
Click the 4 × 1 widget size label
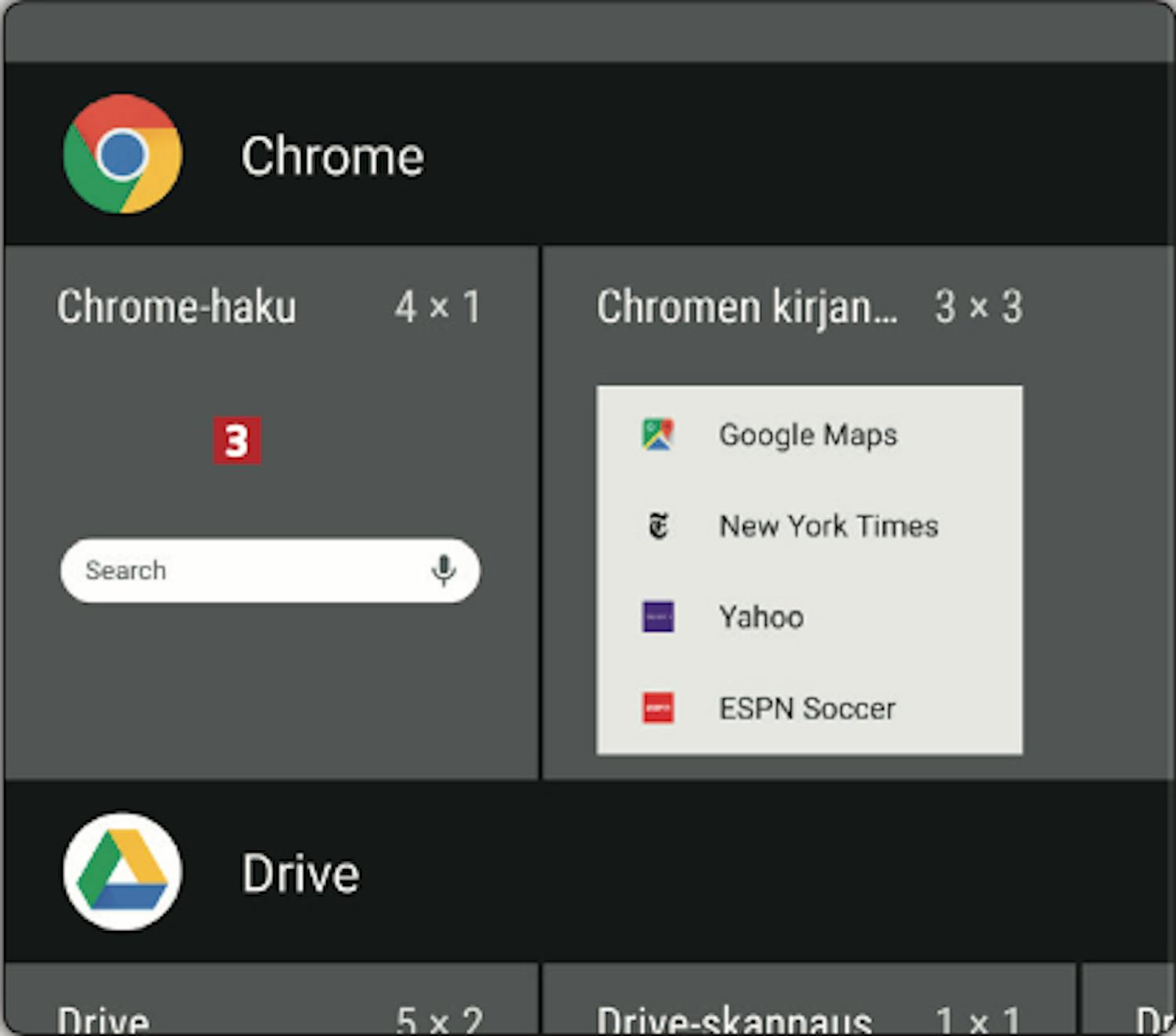click(437, 307)
